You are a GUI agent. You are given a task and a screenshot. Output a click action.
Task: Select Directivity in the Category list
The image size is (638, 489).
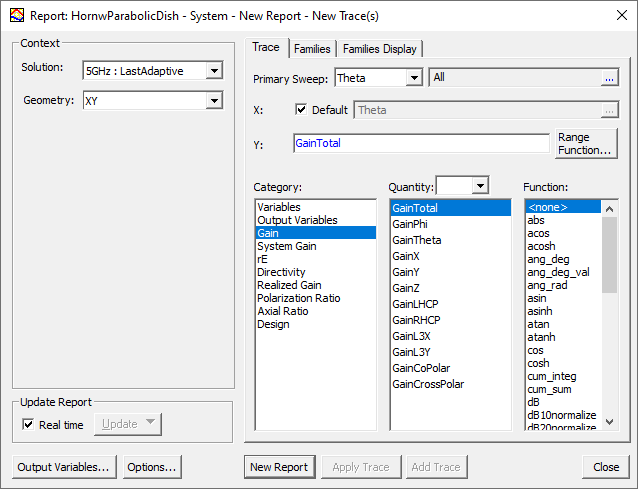pyautogui.click(x=281, y=272)
